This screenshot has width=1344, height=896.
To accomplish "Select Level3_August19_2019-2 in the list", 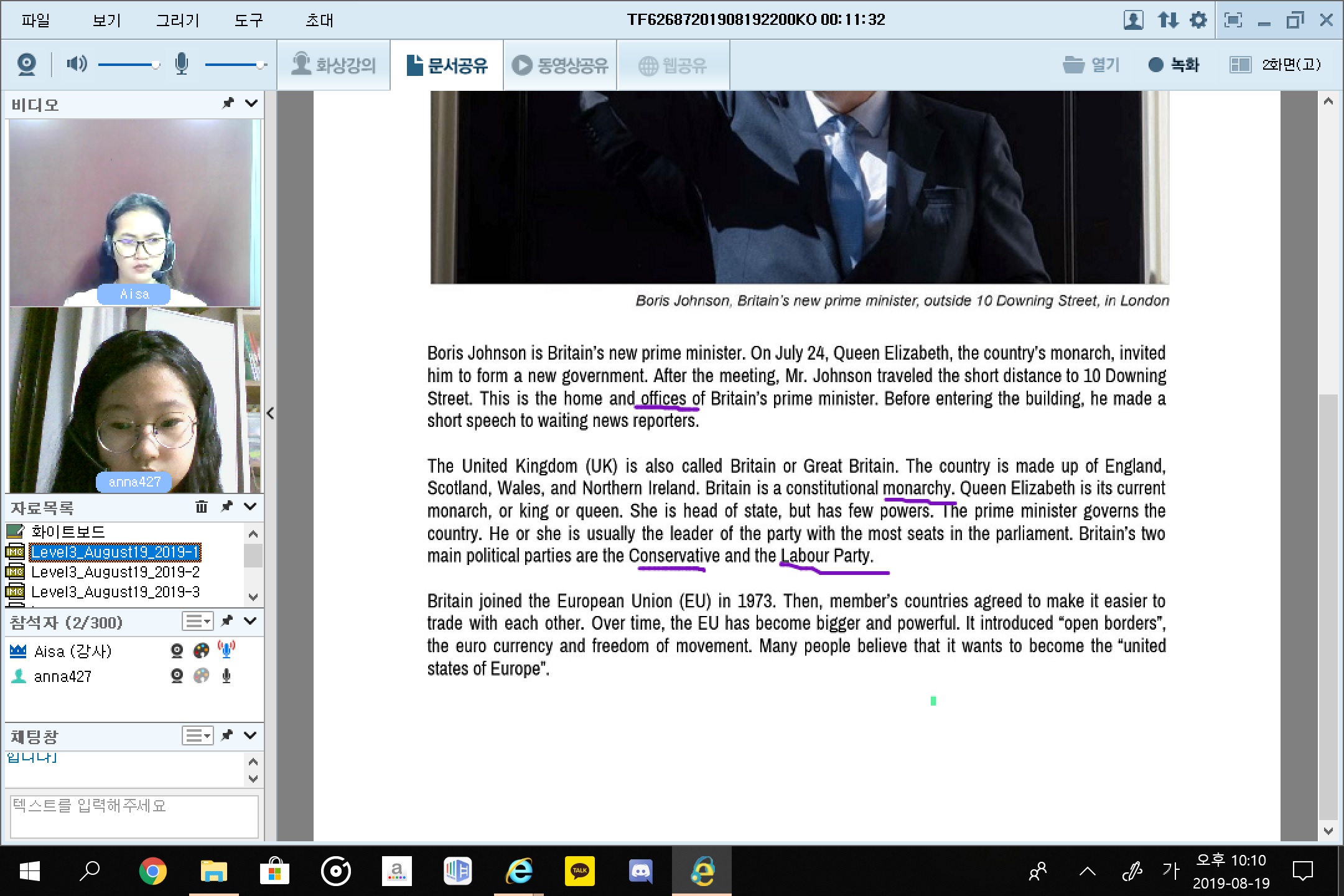I will tap(116, 572).
